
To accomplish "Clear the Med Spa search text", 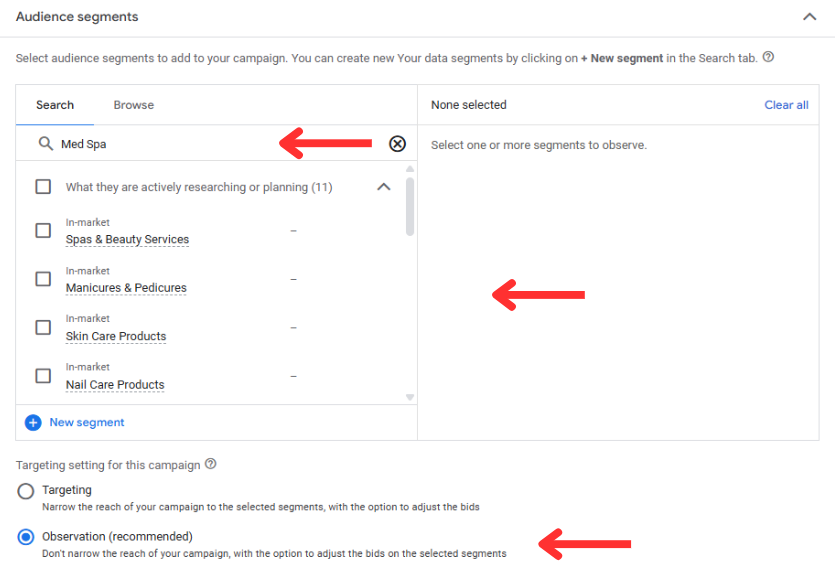I will coord(397,144).
